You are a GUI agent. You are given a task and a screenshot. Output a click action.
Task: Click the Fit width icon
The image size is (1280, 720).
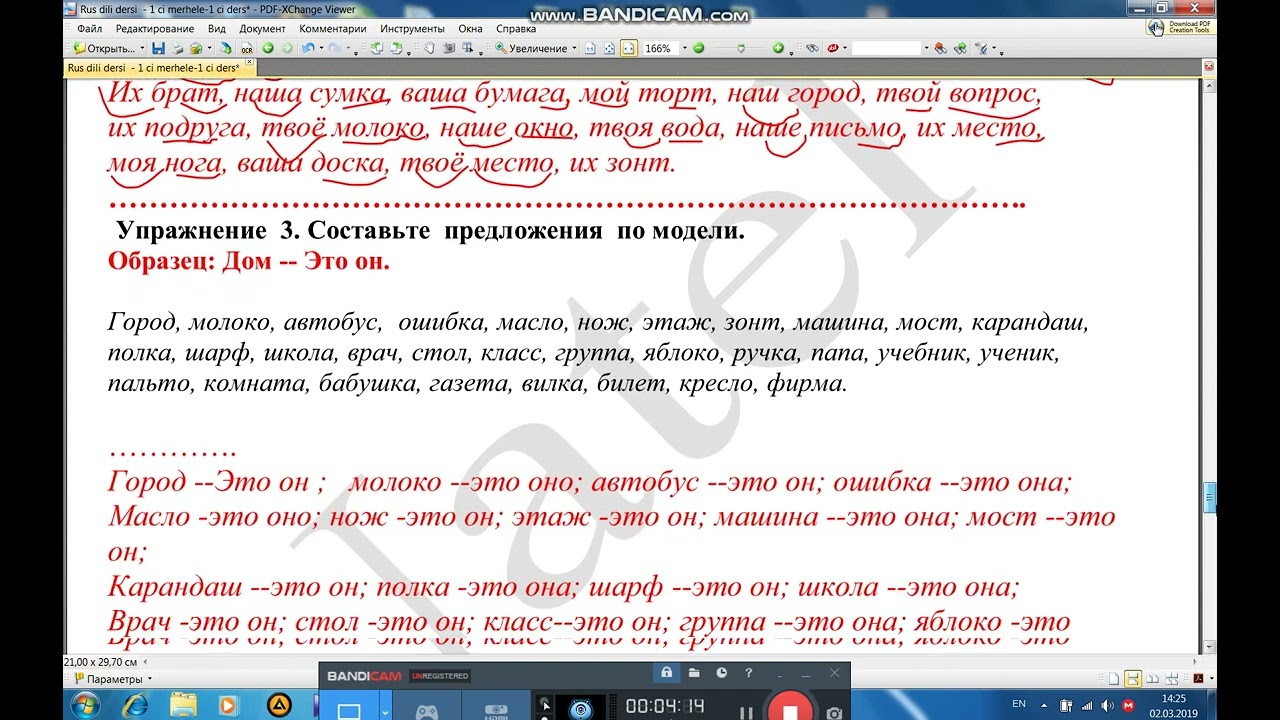[x=628, y=48]
